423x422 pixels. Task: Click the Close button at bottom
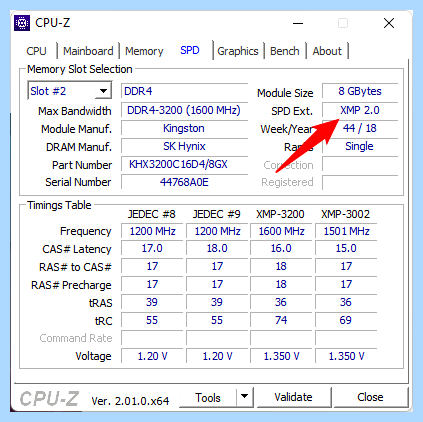coord(370,397)
